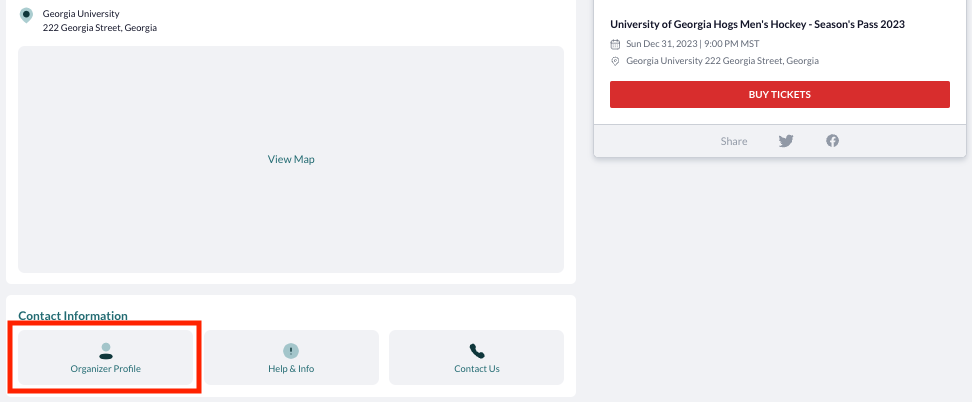
Task: Click the calendar icon beside the event date
Action: click(x=615, y=44)
